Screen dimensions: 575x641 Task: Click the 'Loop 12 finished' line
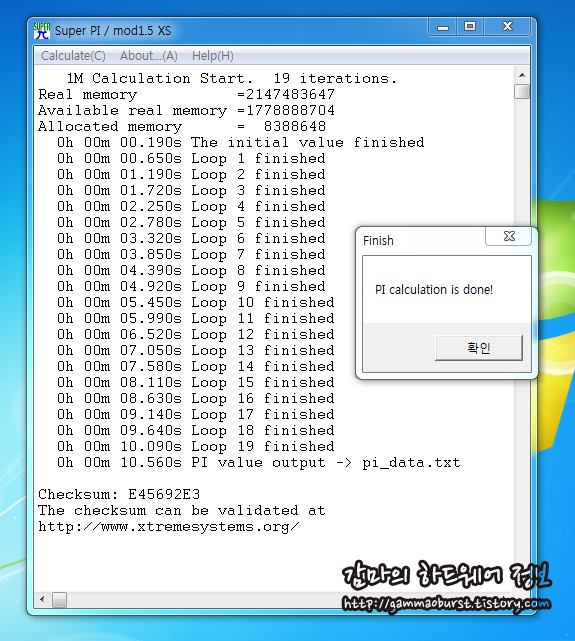point(196,334)
